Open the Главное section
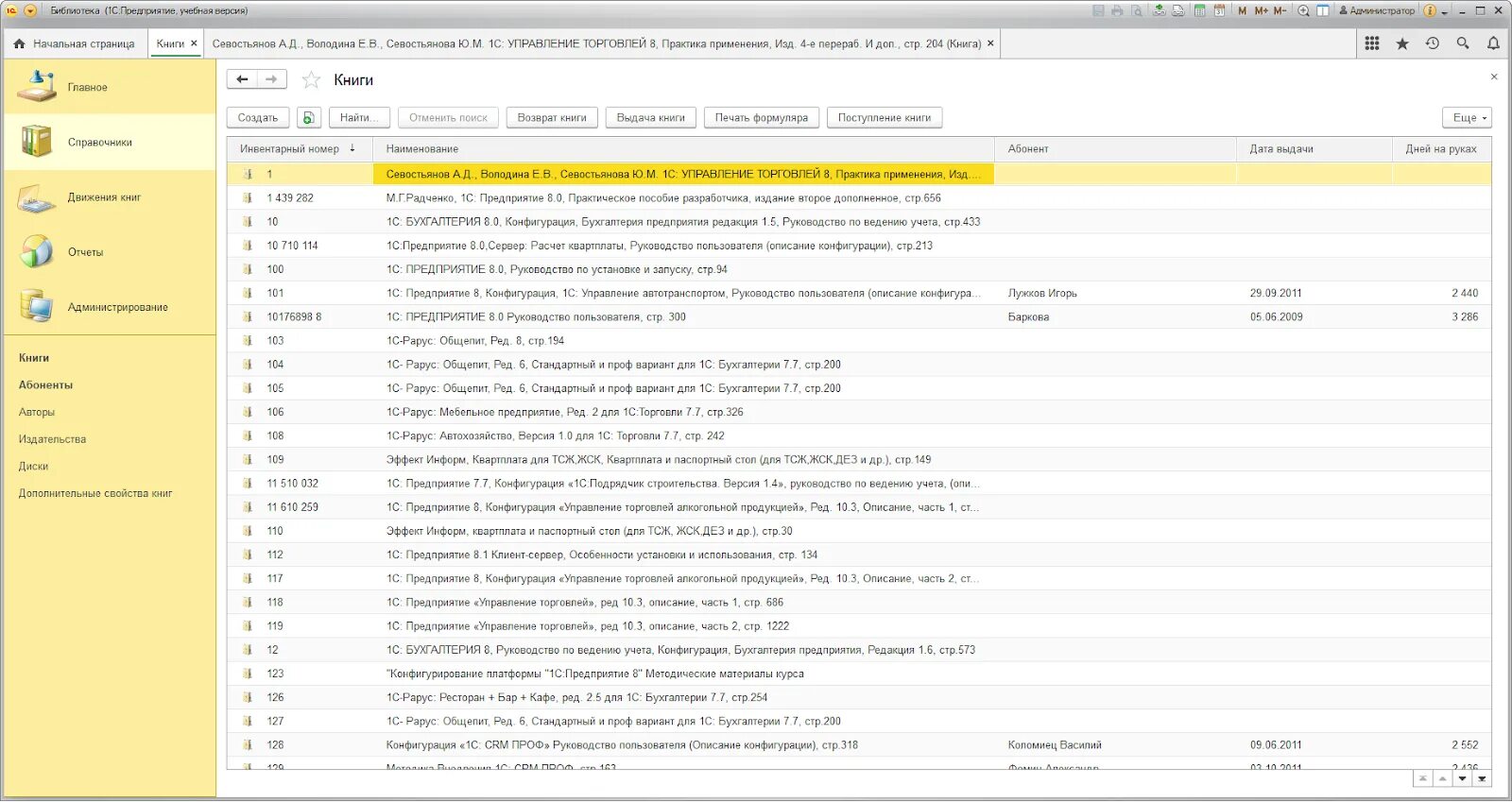 (x=110, y=87)
